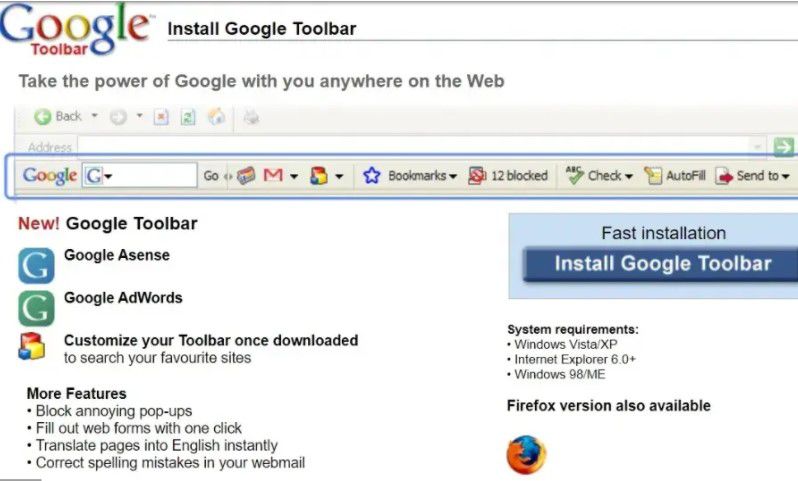Click the browser Back button
Viewport: 798px width, 481px height.
(58, 117)
